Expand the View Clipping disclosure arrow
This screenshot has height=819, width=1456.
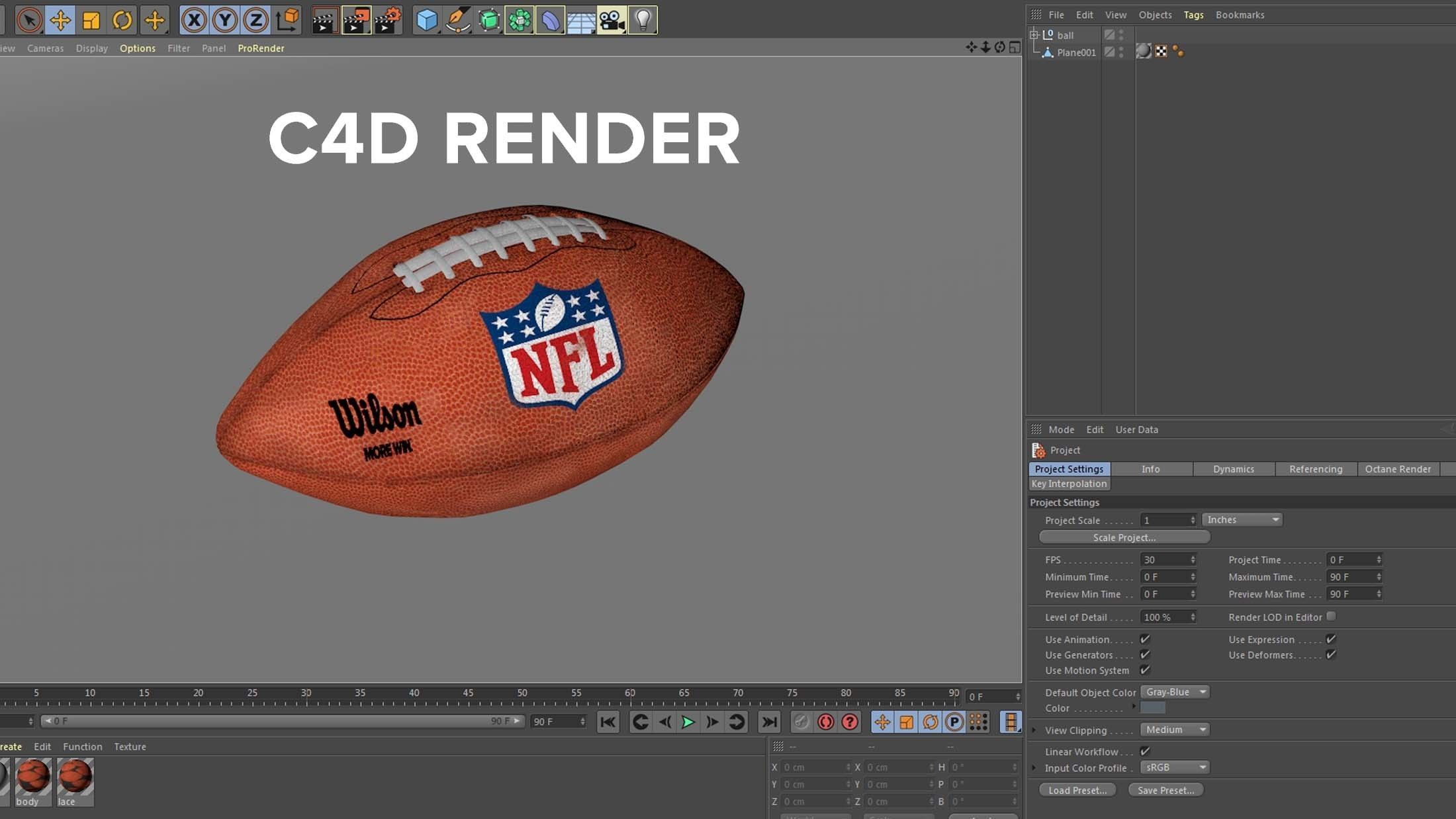1034,730
